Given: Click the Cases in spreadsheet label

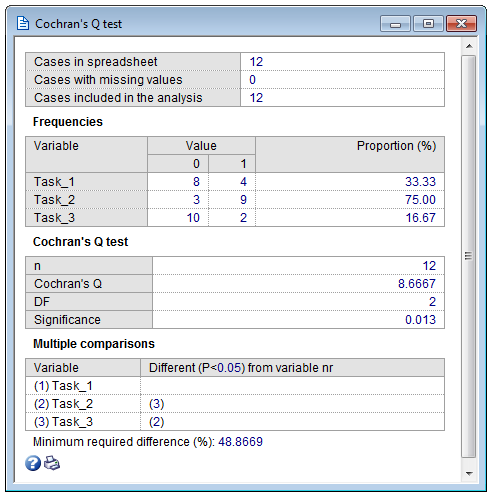Looking at the screenshot, I should [96, 62].
